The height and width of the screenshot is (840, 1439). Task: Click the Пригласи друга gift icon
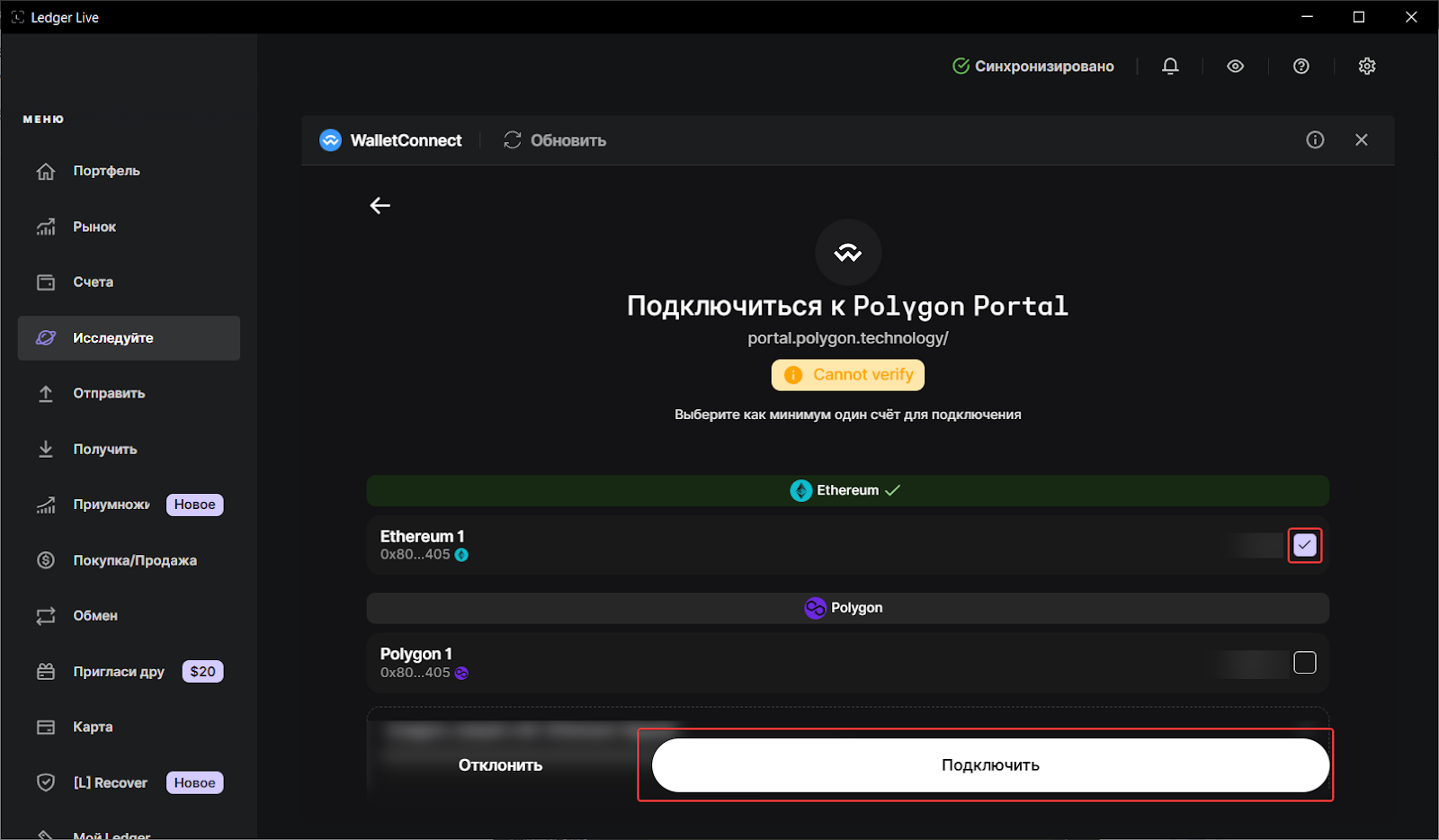point(46,672)
